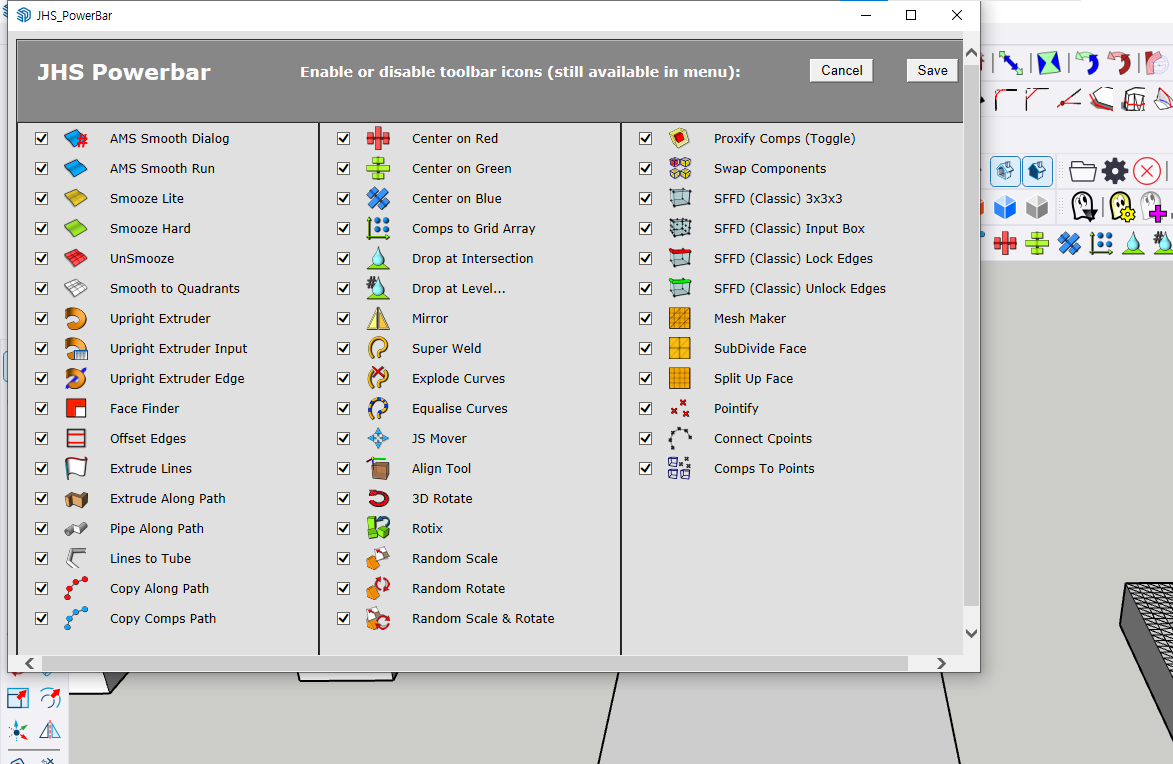Click the "SFFD (Classic) Unlock Edges" label
Screen dimensions: 1173x764
800,288
